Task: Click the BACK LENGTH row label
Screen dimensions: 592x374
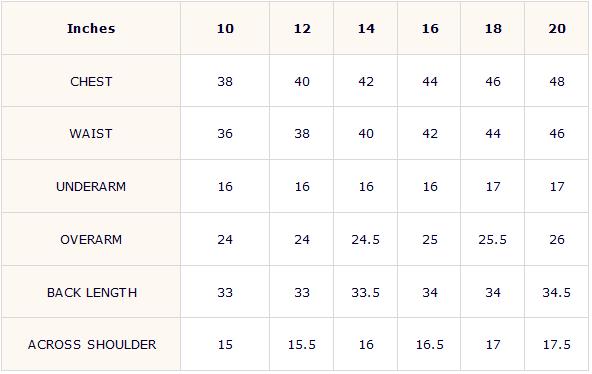Action: pos(92,292)
